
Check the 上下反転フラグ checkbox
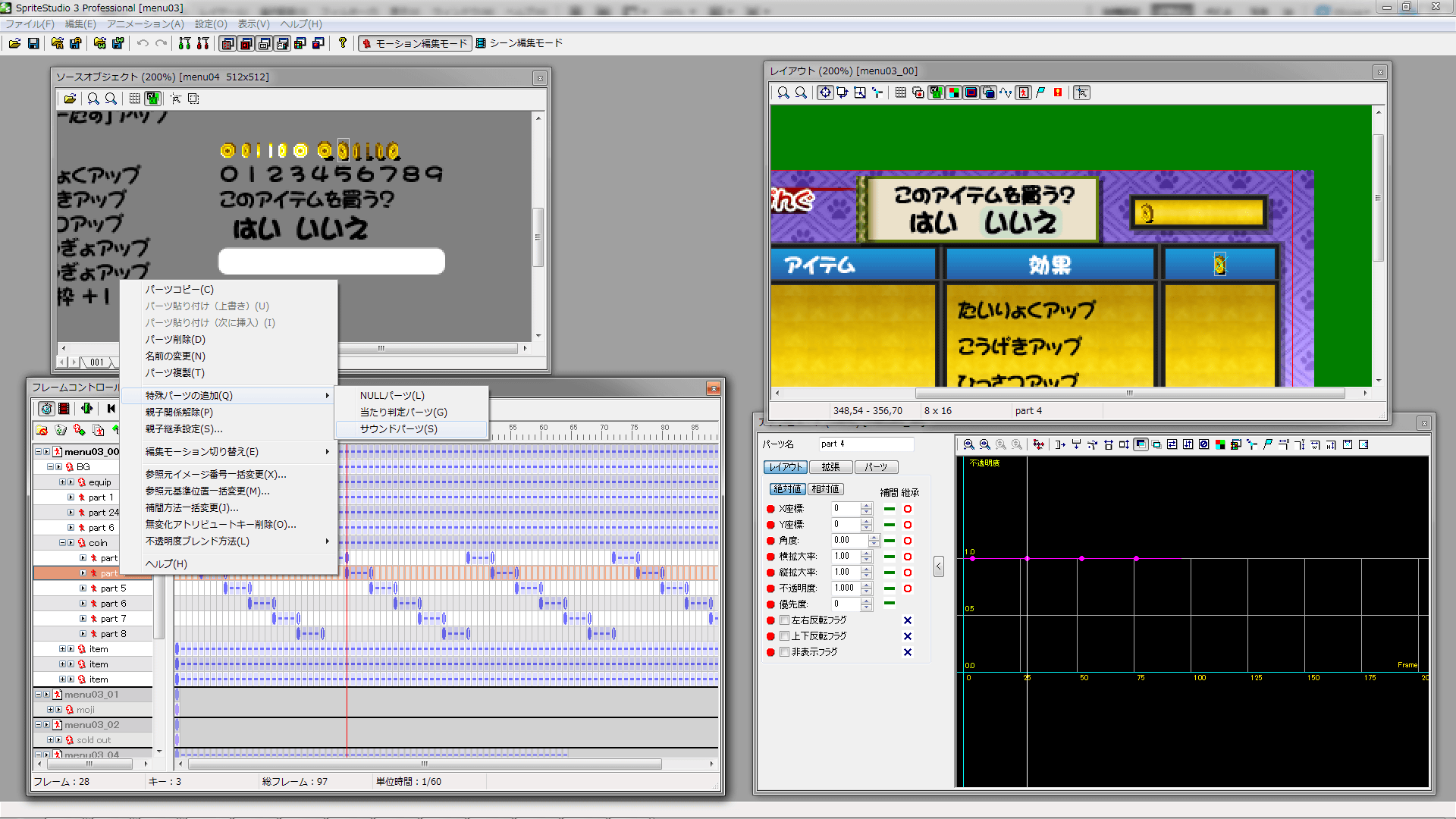click(x=785, y=636)
